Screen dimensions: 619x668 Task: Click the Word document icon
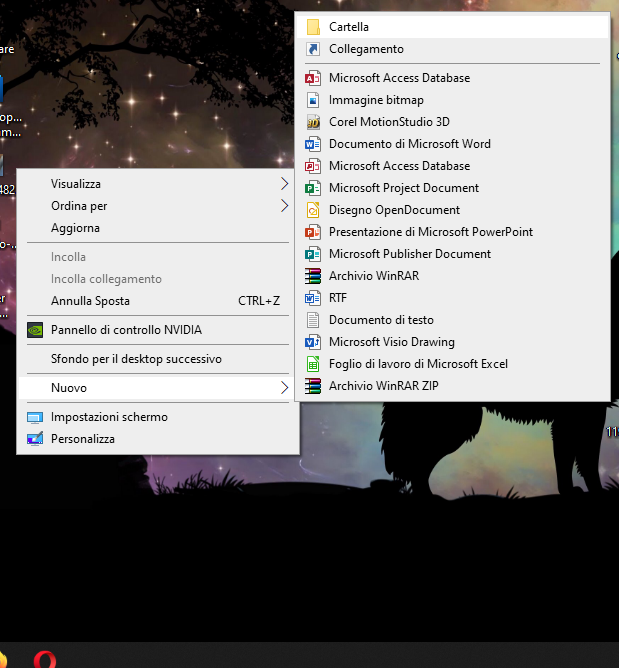[312, 144]
